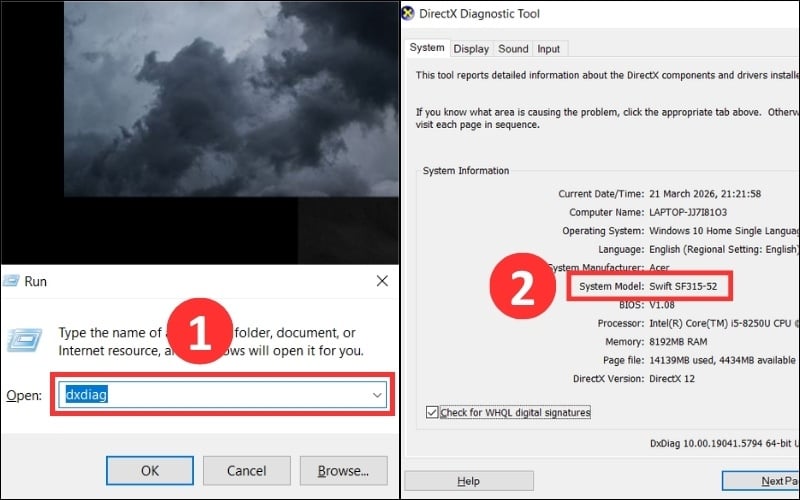Click the DirectX Diagnostic Tool window title

click(479, 14)
